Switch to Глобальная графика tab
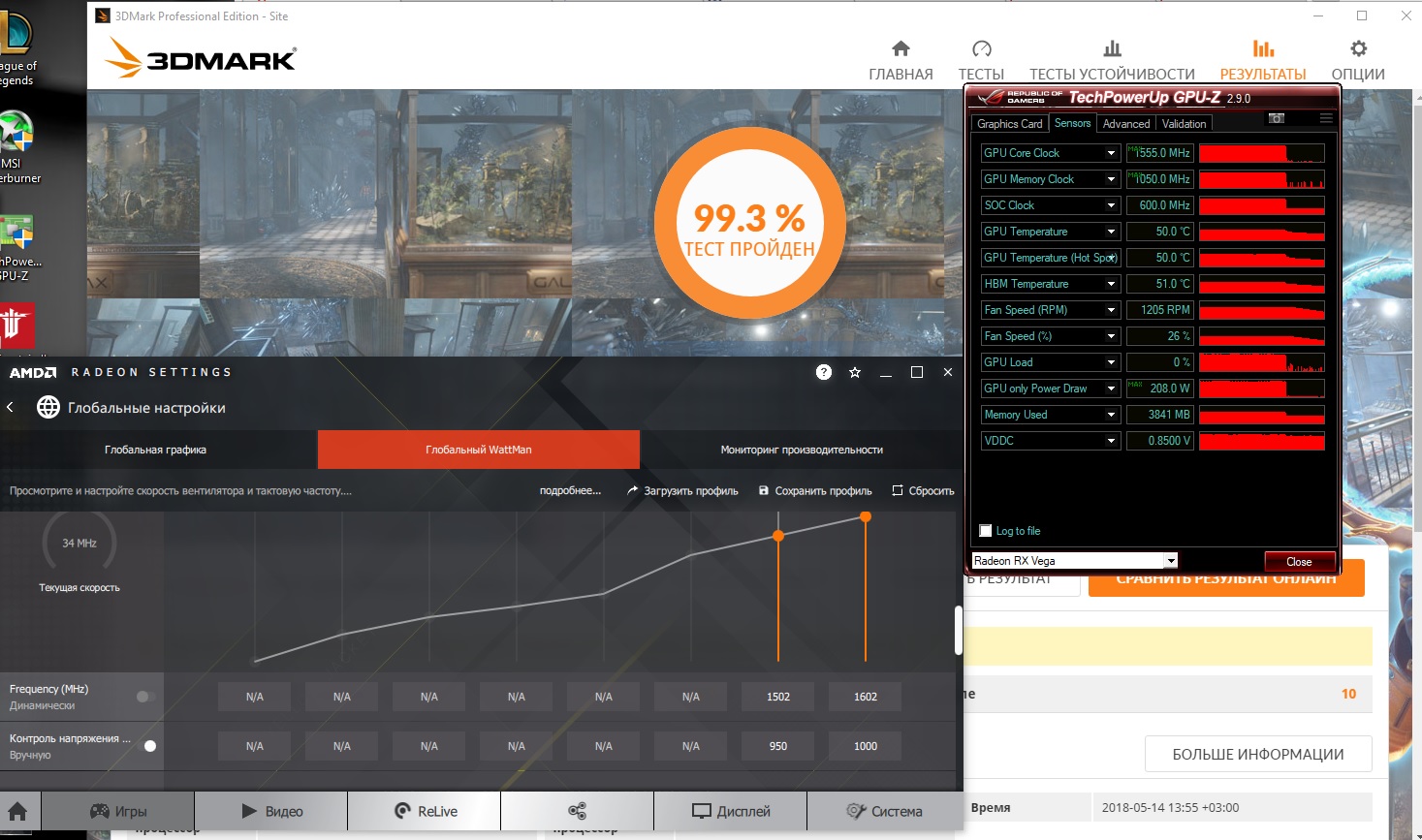The image size is (1422, 840). coord(156,450)
